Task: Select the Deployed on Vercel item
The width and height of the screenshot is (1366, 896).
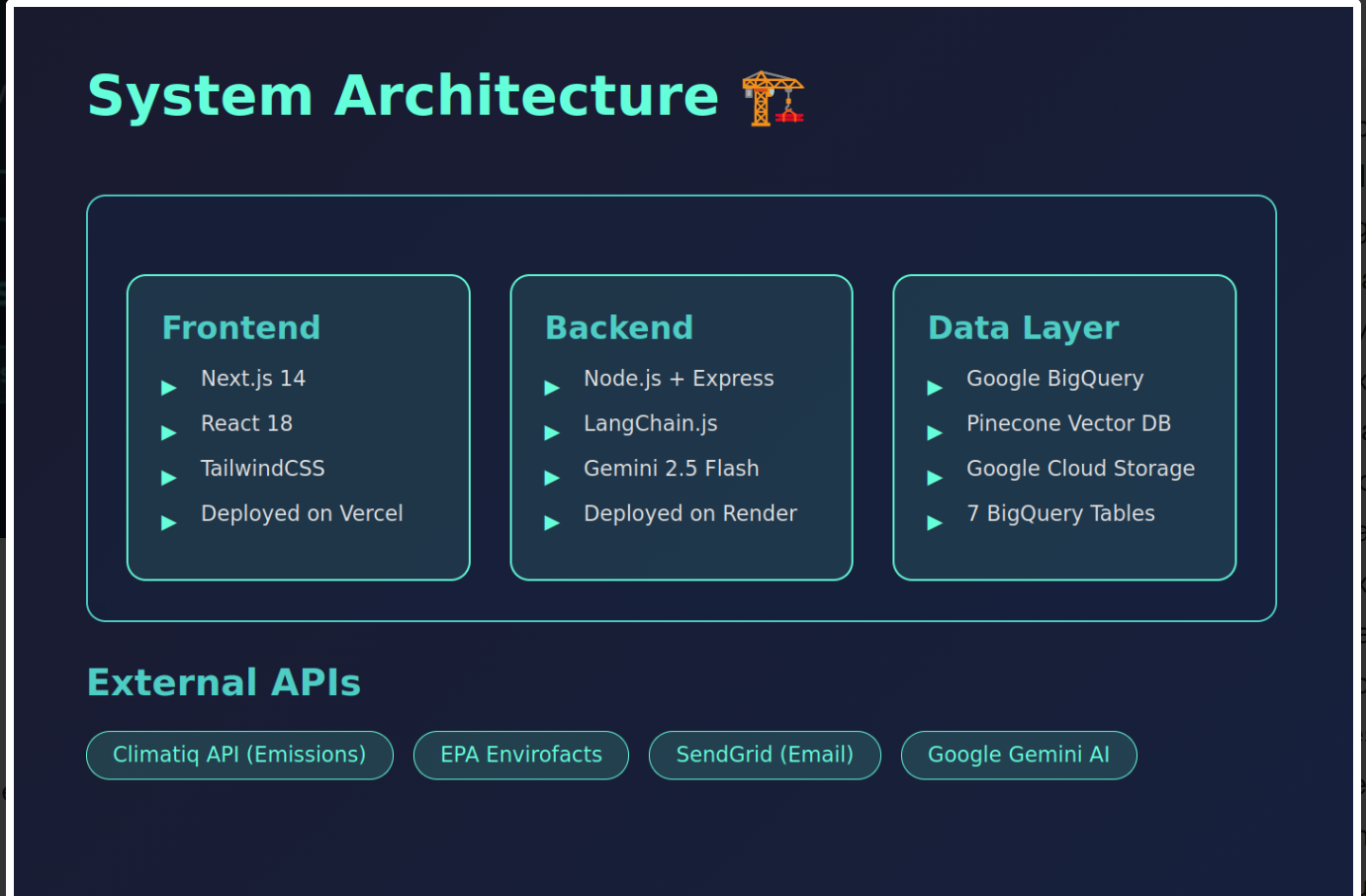Action: click(x=302, y=514)
